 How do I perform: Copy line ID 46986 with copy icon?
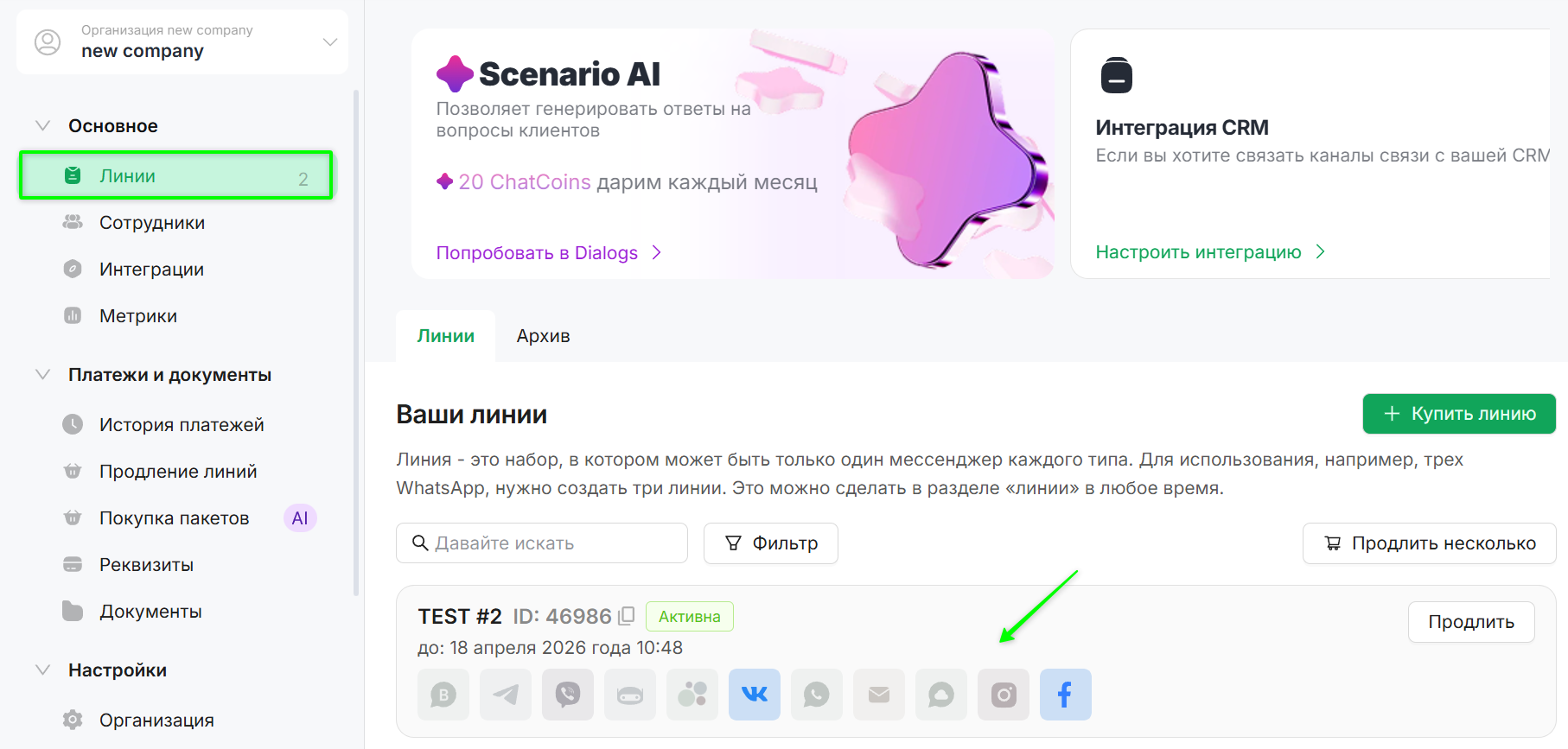tap(627, 616)
